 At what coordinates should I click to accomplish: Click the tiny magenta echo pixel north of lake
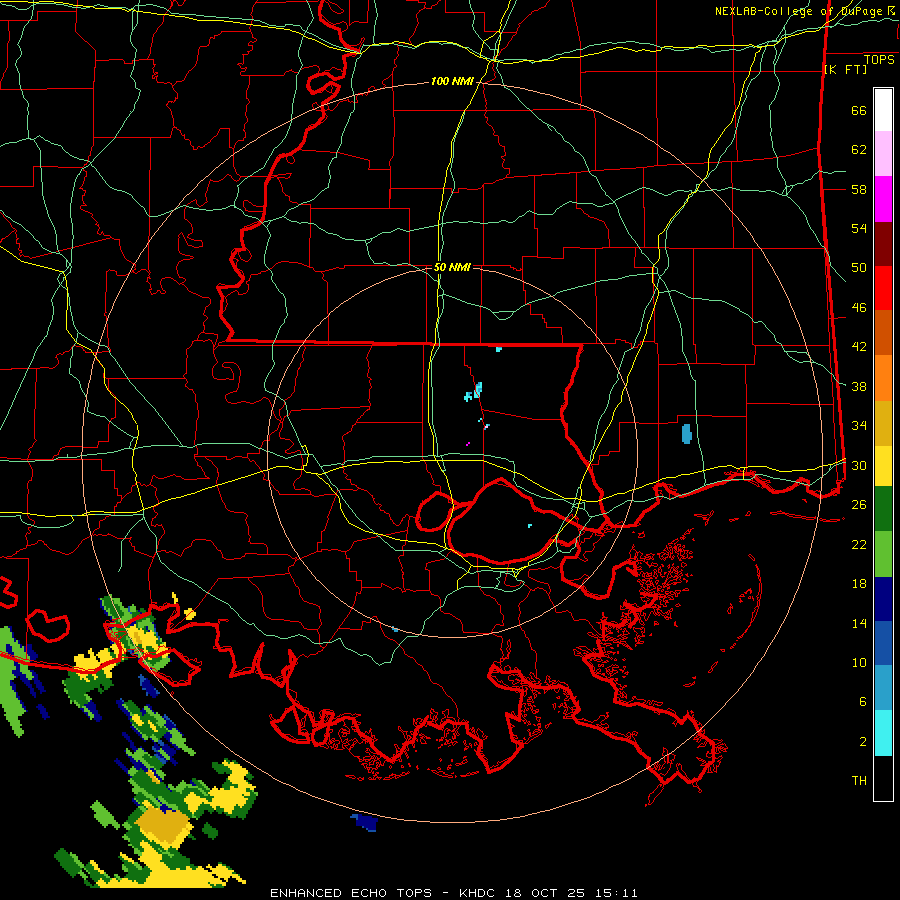coord(468,444)
